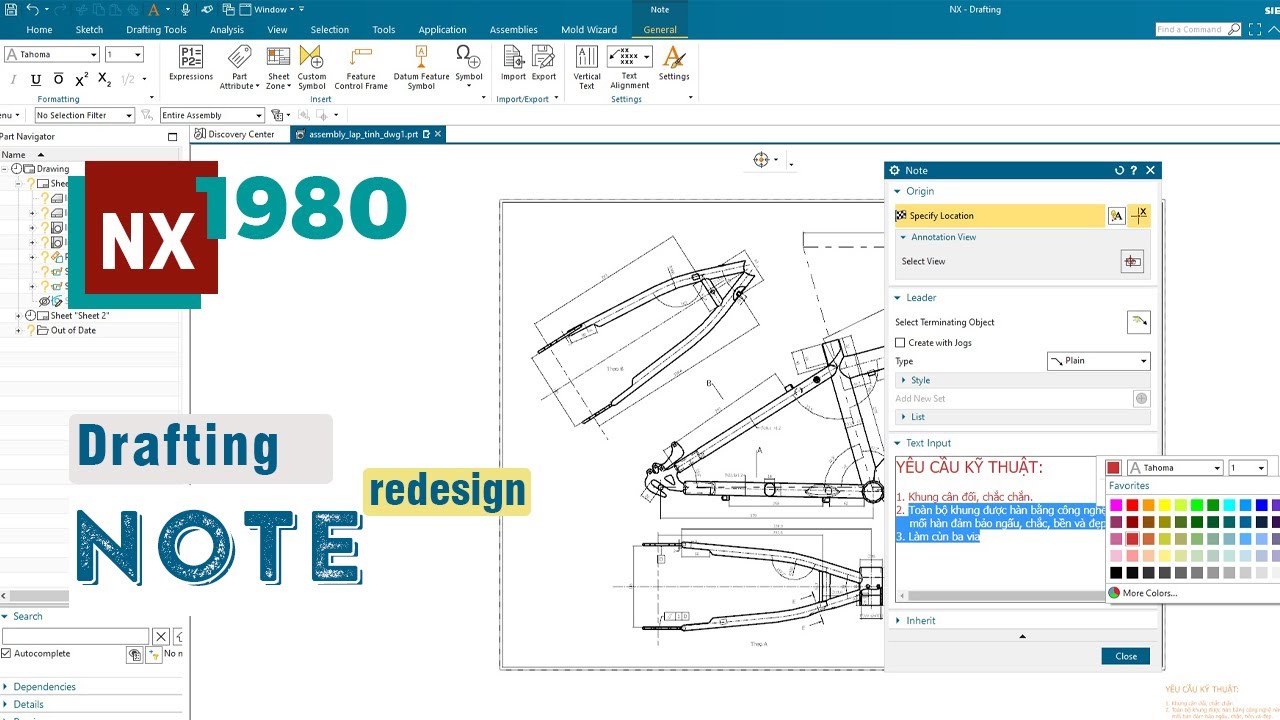Image resolution: width=1280 pixels, height=720 pixels.
Task: Reset the Note dialog
Action: coord(1119,170)
